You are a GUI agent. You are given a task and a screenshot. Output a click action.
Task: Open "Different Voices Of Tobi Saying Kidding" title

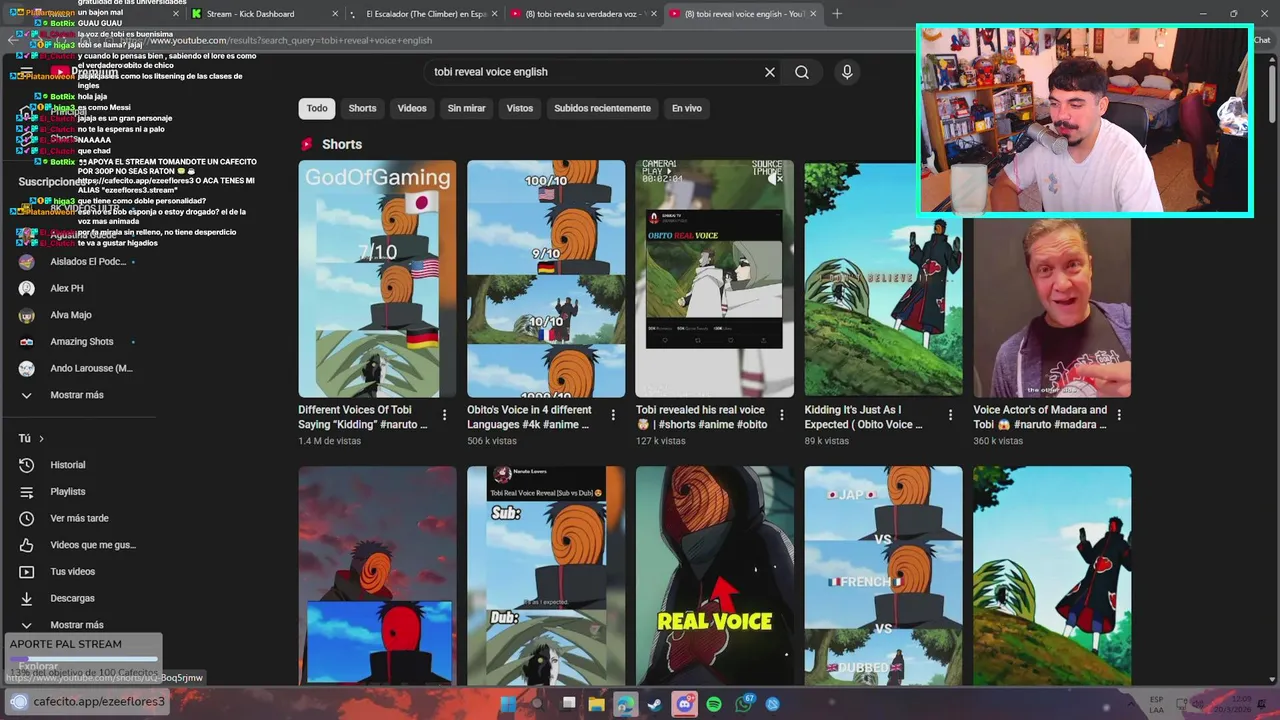364,417
